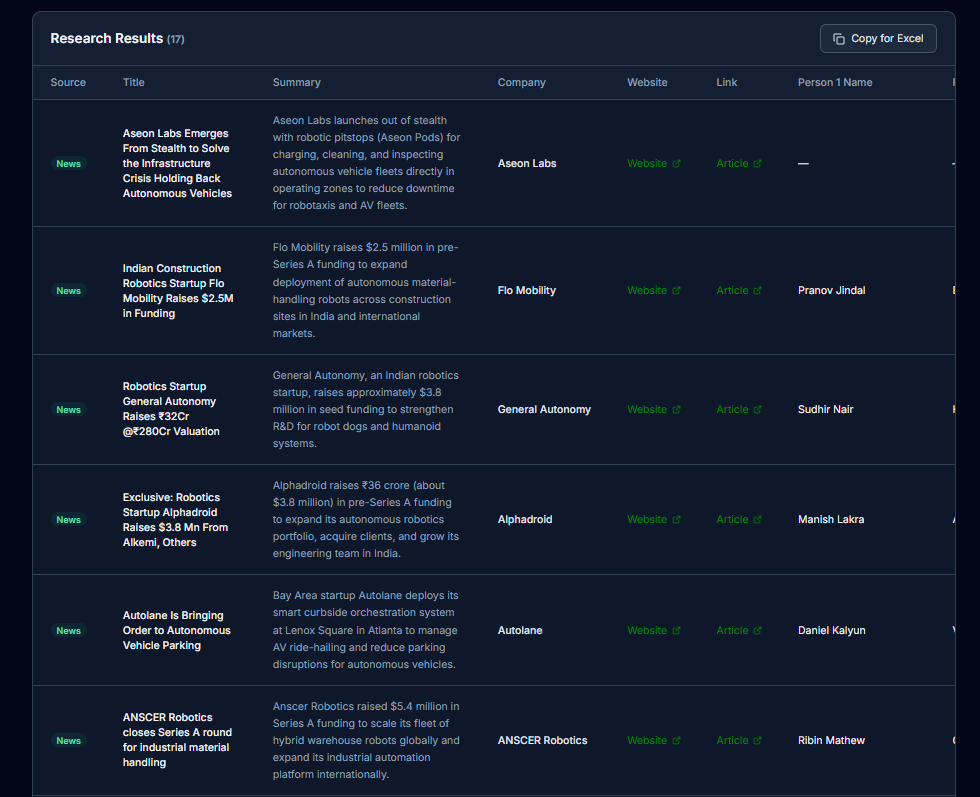Click person name Sudhir Nair
The width and height of the screenshot is (980, 797).
(x=825, y=409)
